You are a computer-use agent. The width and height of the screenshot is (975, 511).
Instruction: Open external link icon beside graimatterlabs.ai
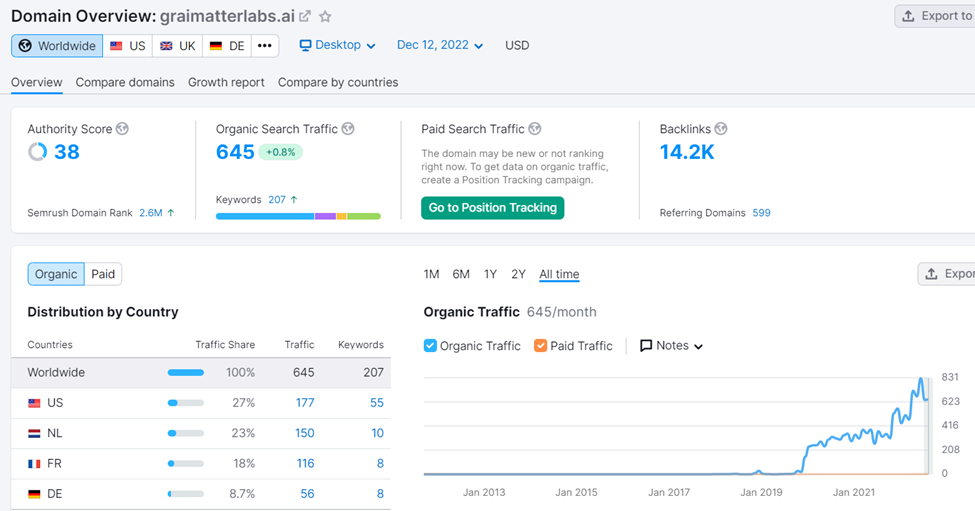(x=305, y=17)
